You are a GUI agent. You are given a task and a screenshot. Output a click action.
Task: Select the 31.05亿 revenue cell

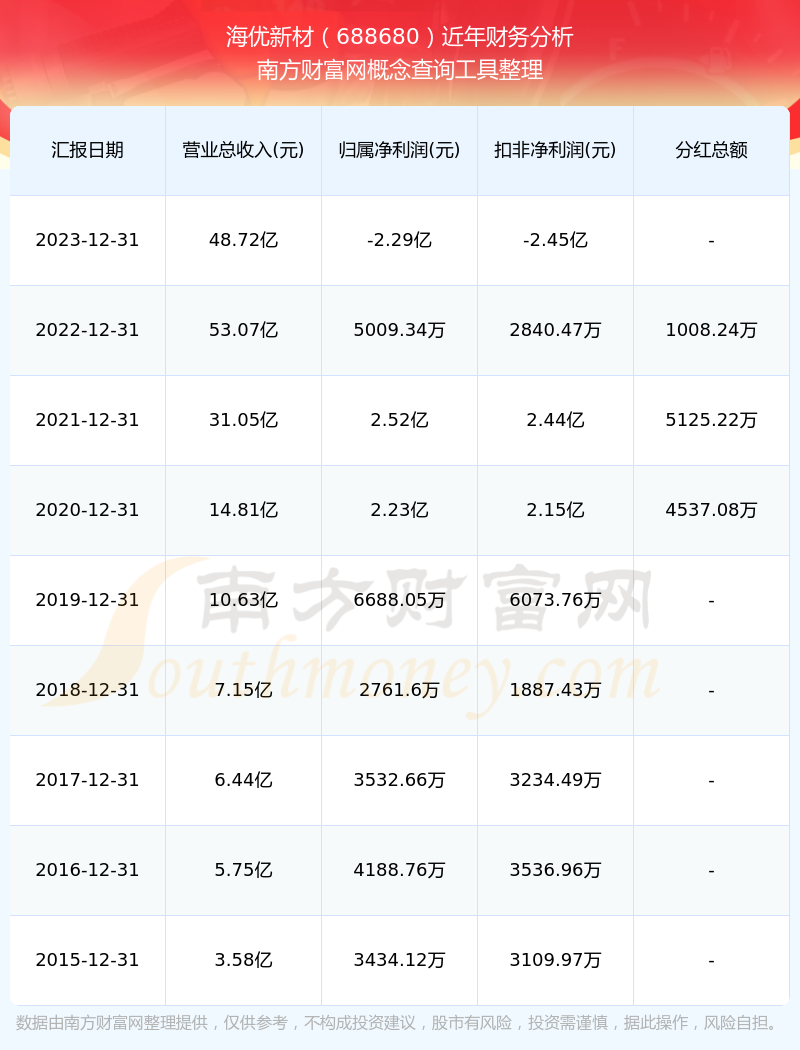(x=244, y=421)
